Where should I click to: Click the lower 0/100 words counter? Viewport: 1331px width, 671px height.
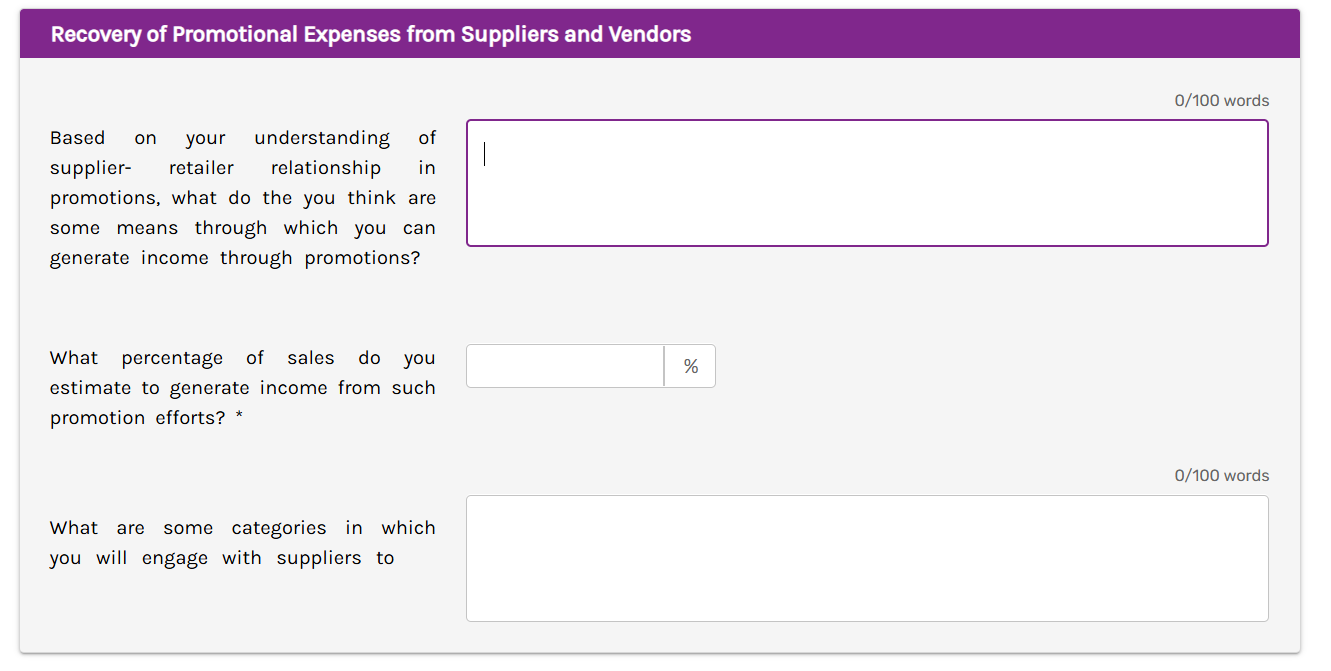(1221, 476)
